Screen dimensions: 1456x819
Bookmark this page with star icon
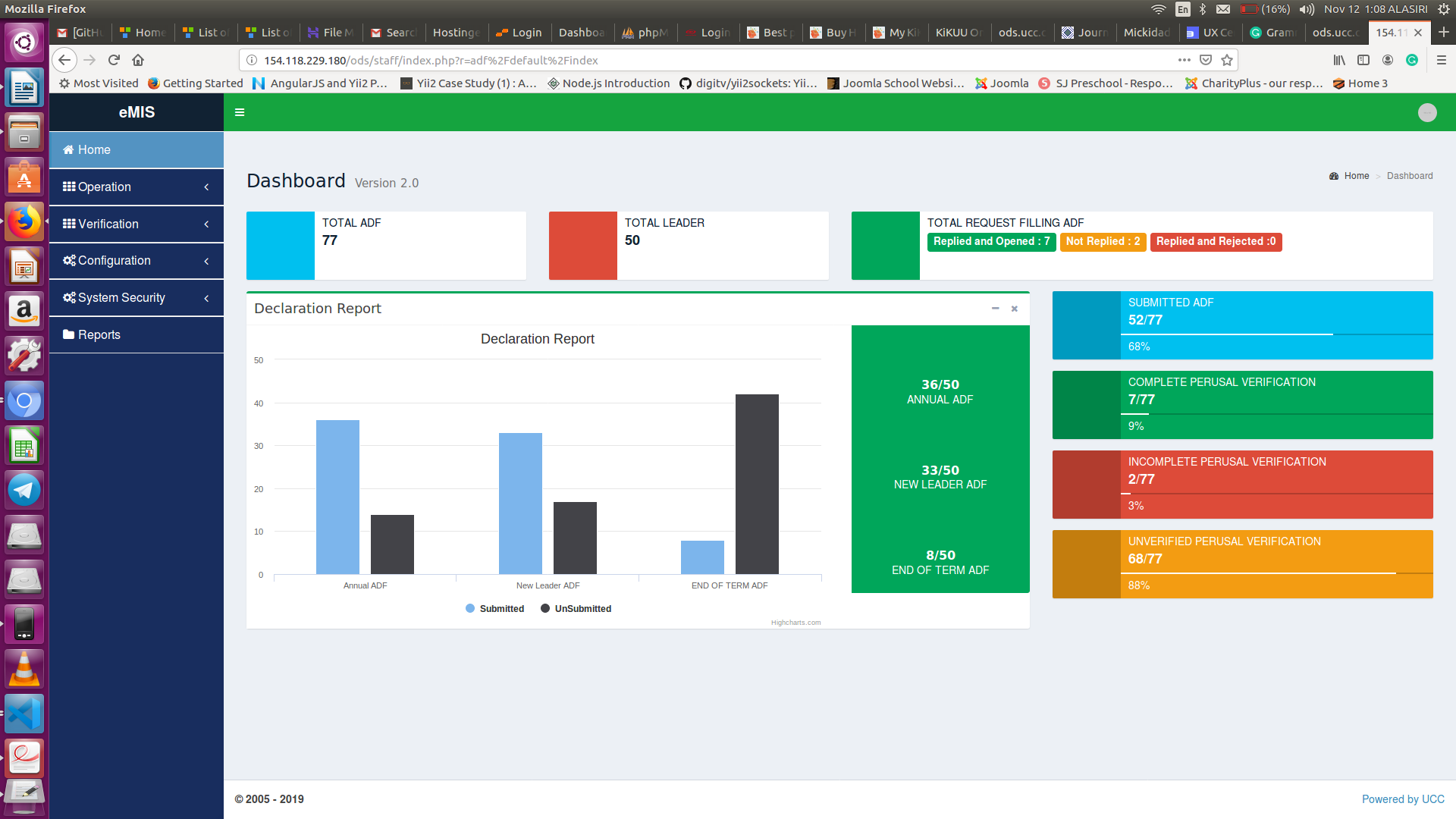point(1227,60)
